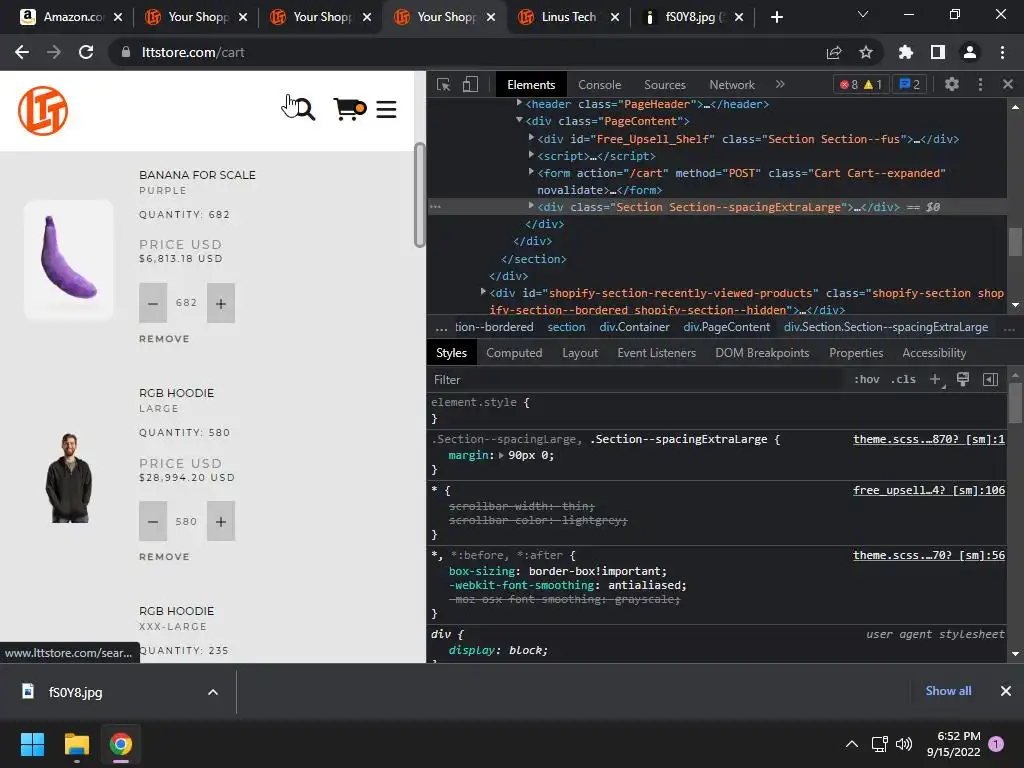
Task: Reload the lttstore cart page
Action: (86, 52)
